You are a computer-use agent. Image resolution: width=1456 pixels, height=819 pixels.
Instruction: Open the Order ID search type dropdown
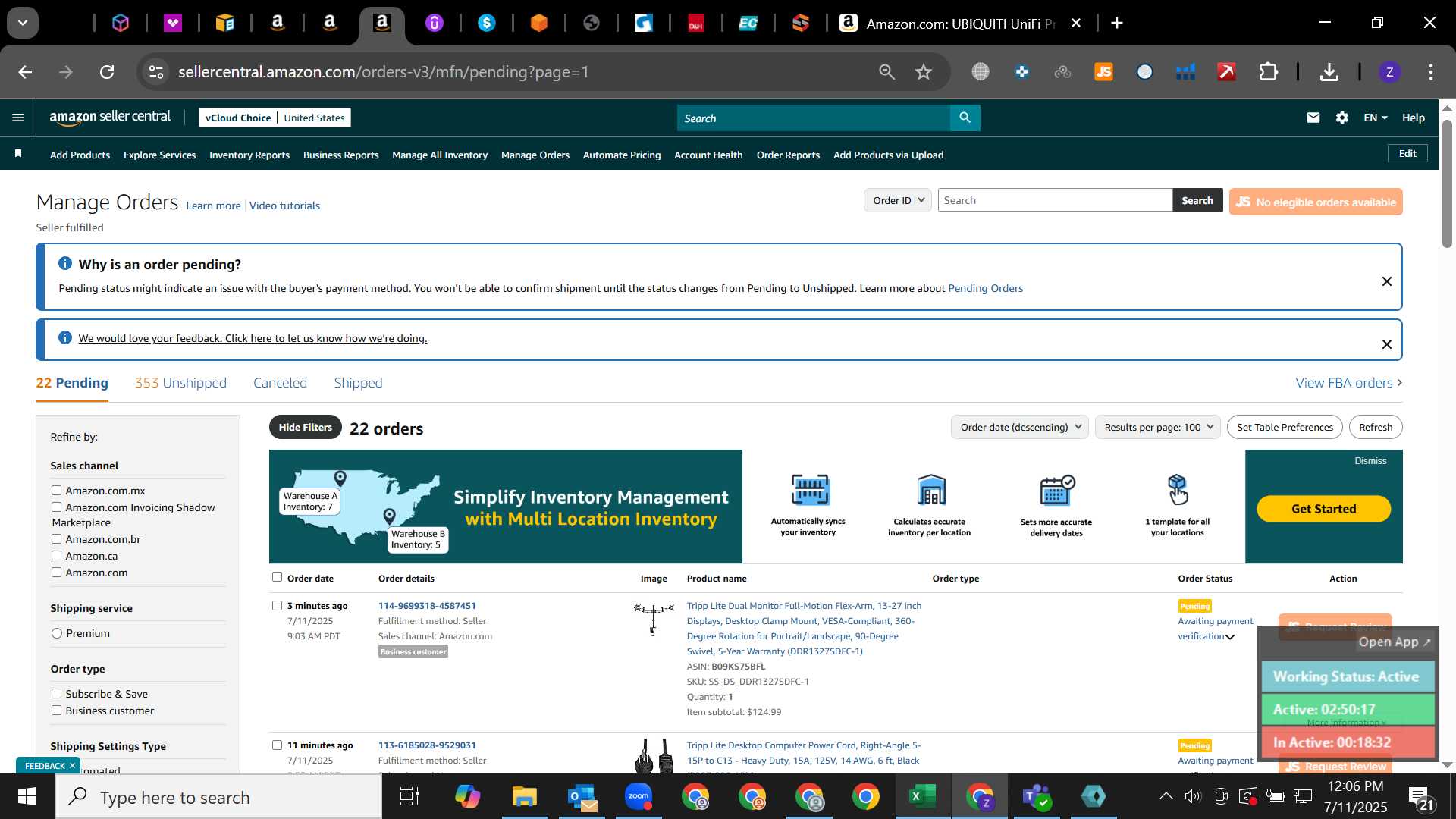[x=898, y=200]
